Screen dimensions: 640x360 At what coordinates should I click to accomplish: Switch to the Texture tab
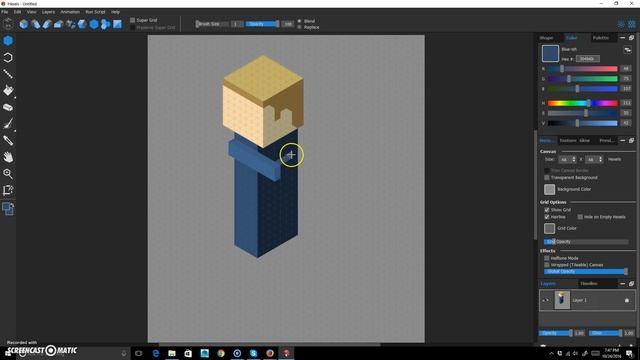point(568,140)
